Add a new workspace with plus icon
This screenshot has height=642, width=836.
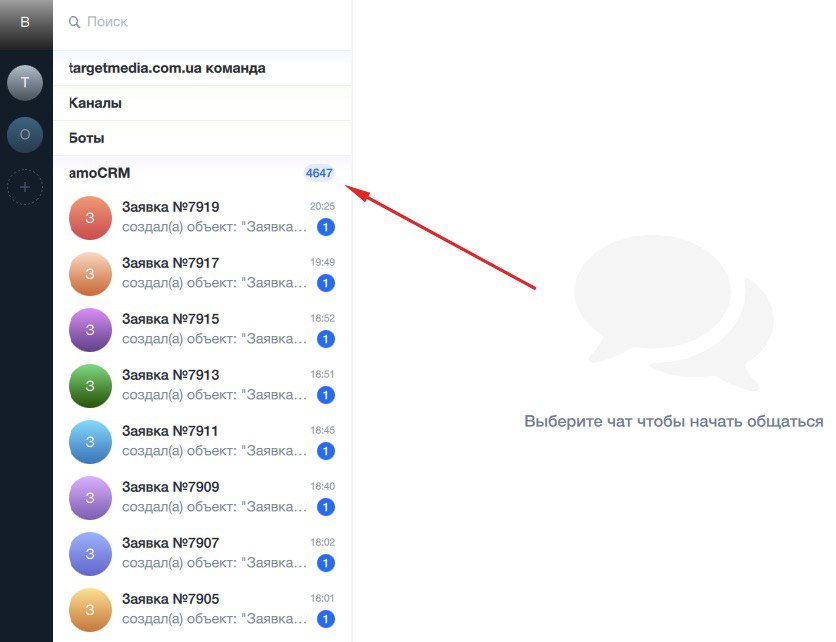pyautogui.click(x=25, y=187)
